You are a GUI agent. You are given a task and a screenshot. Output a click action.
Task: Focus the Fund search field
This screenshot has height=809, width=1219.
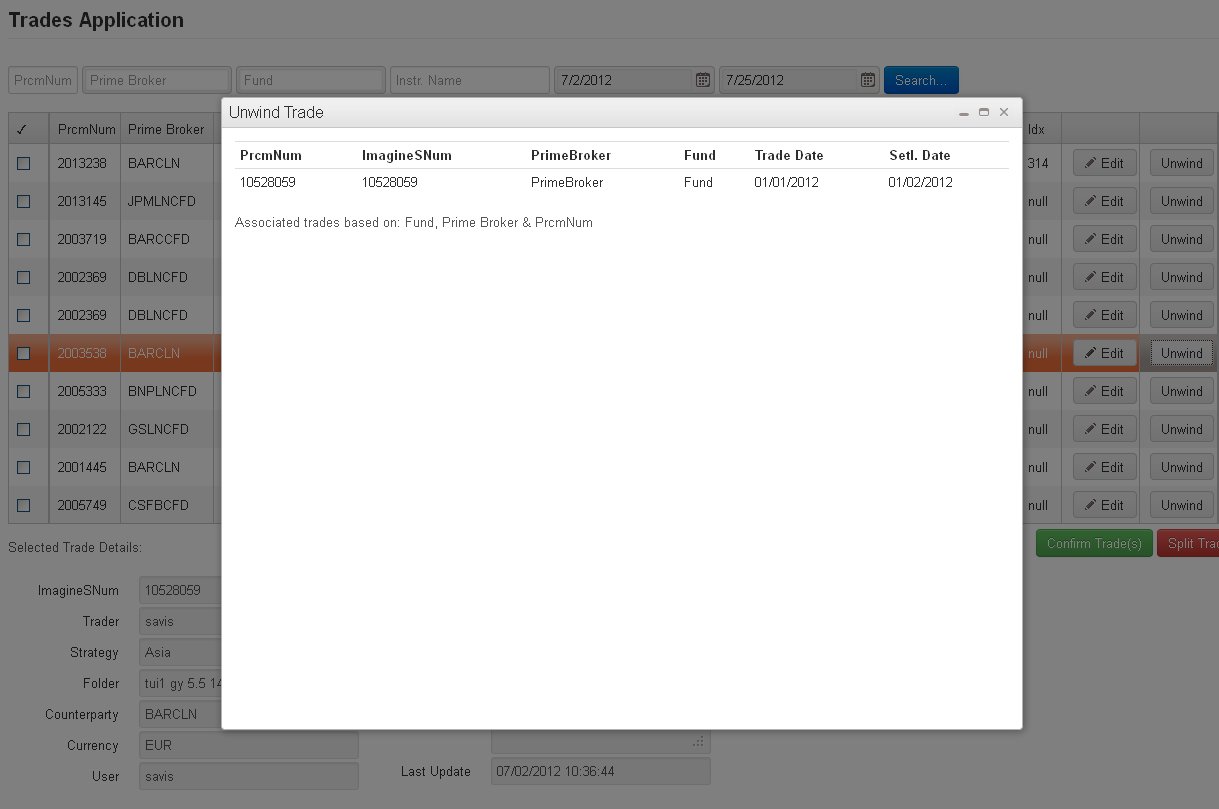click(x=311, y=80)
